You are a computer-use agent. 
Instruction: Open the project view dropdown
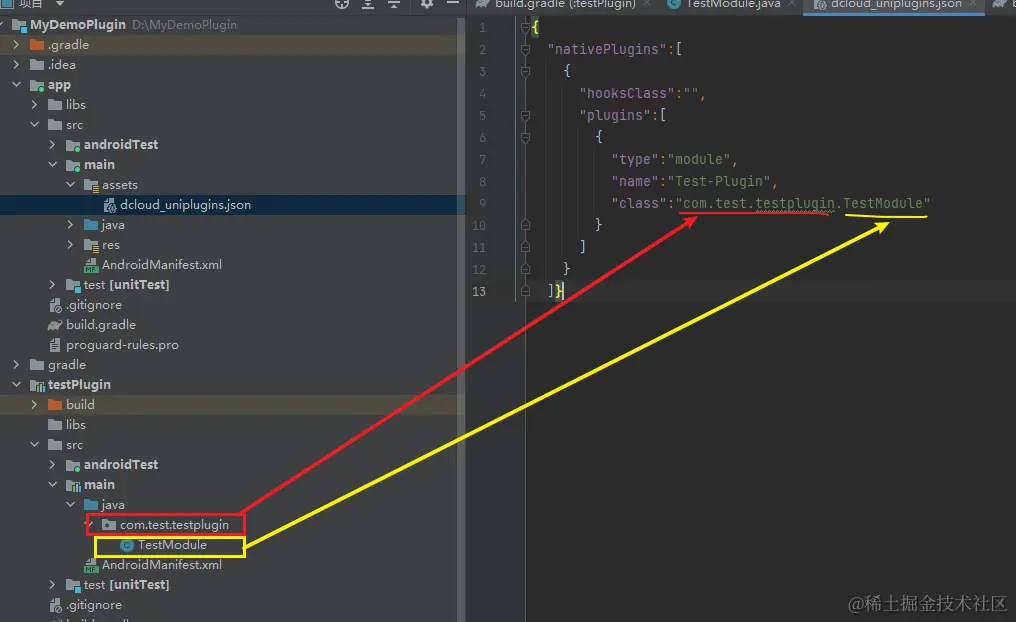point(60,4)
